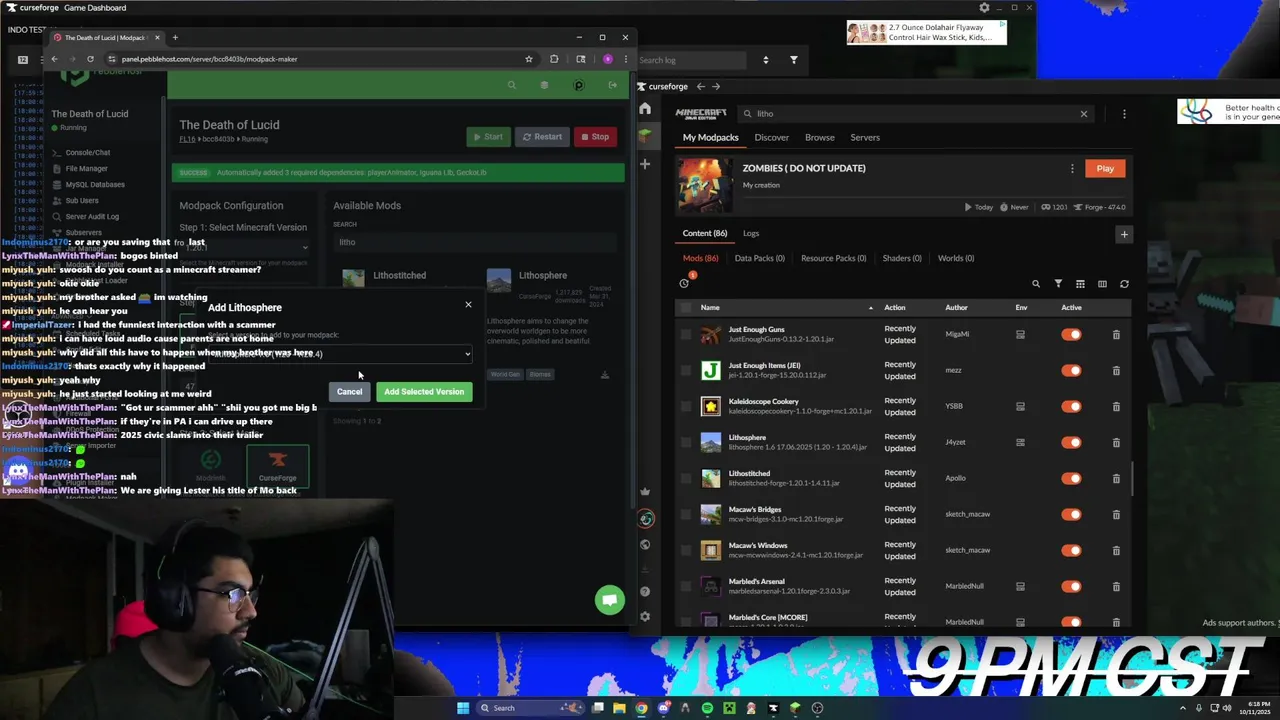The height and width of the screenshot is (720, 1280).
Task: Stop the Death of Lucid server
Action: pos(593,137)
